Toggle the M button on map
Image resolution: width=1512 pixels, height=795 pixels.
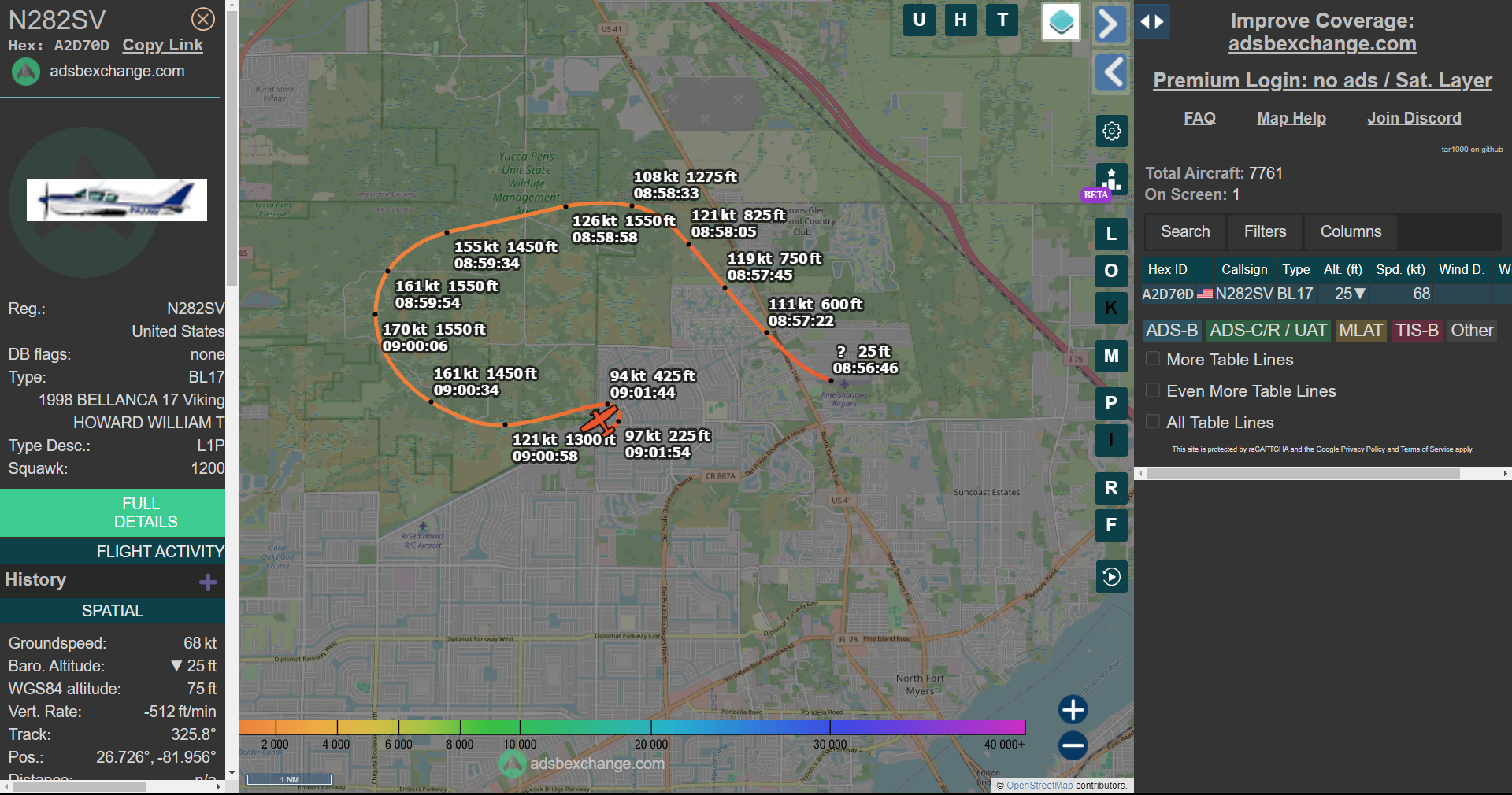[1111, 356]
